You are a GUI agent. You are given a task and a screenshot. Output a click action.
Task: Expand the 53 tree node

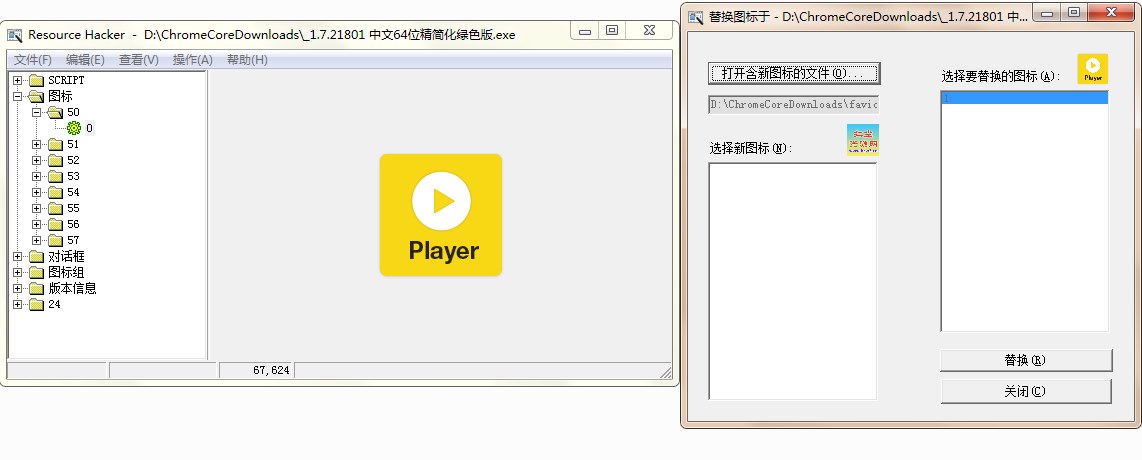point(36,176)
